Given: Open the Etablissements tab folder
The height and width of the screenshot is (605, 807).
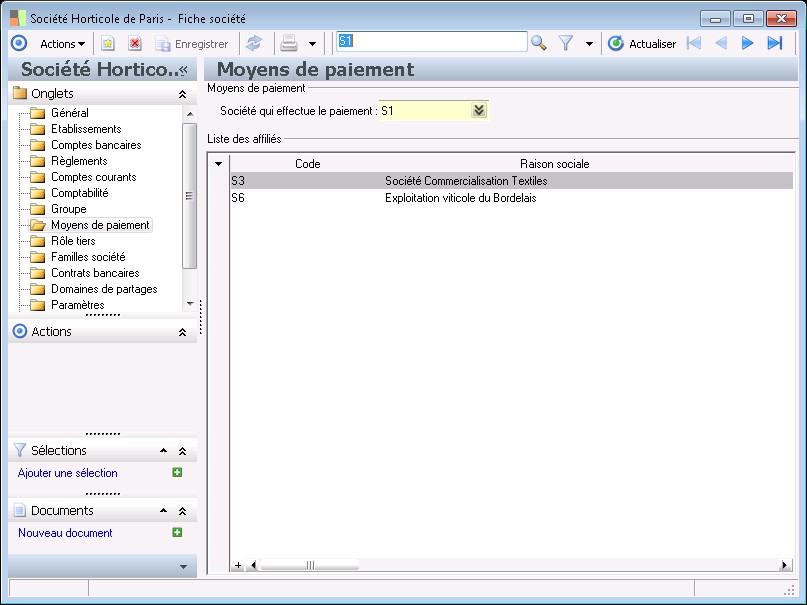Looking at the screenshot, I should (86, 129).
